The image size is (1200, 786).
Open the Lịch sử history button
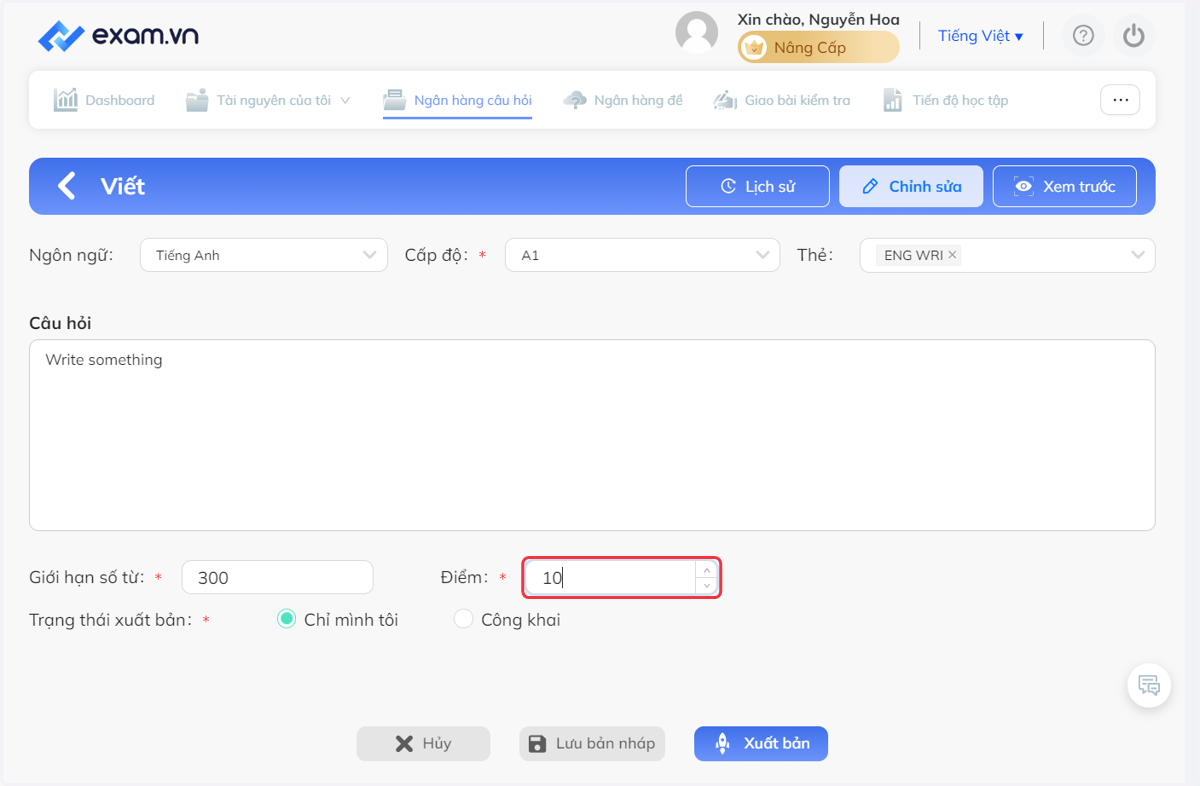758,186
